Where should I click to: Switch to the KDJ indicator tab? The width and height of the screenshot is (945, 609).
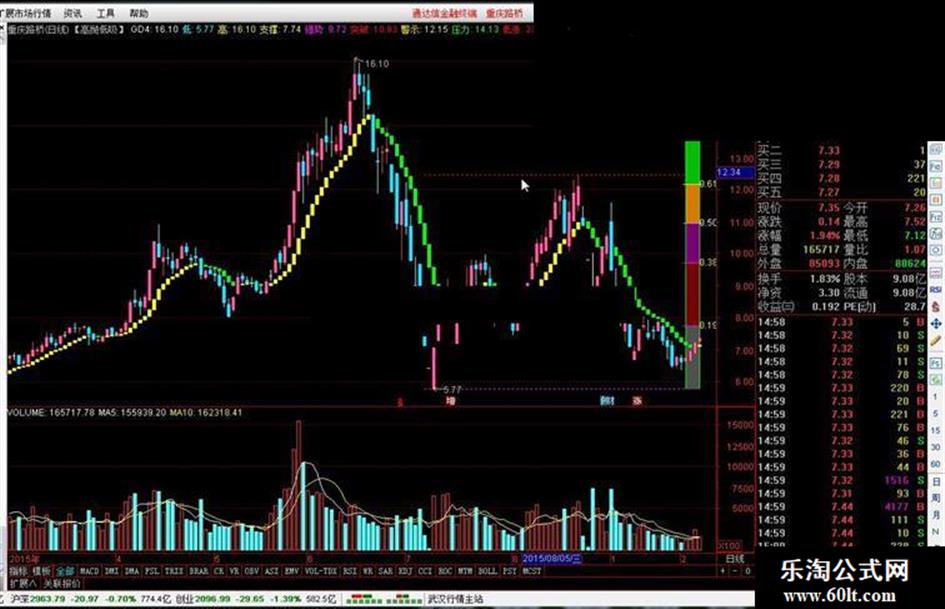click(405, 570)
